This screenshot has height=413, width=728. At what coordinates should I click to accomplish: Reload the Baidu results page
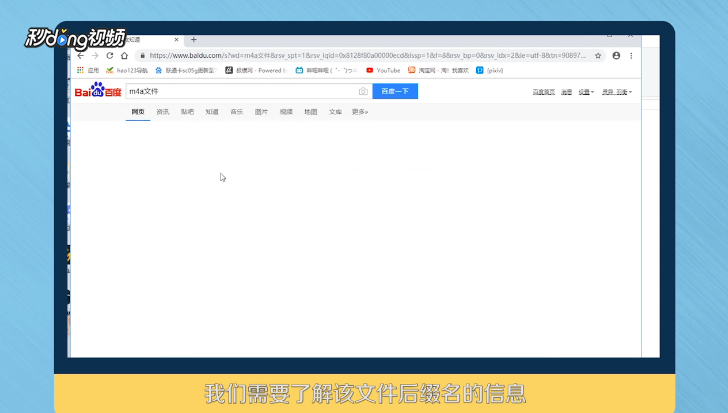pyautogui.click(x=110, y=56)
